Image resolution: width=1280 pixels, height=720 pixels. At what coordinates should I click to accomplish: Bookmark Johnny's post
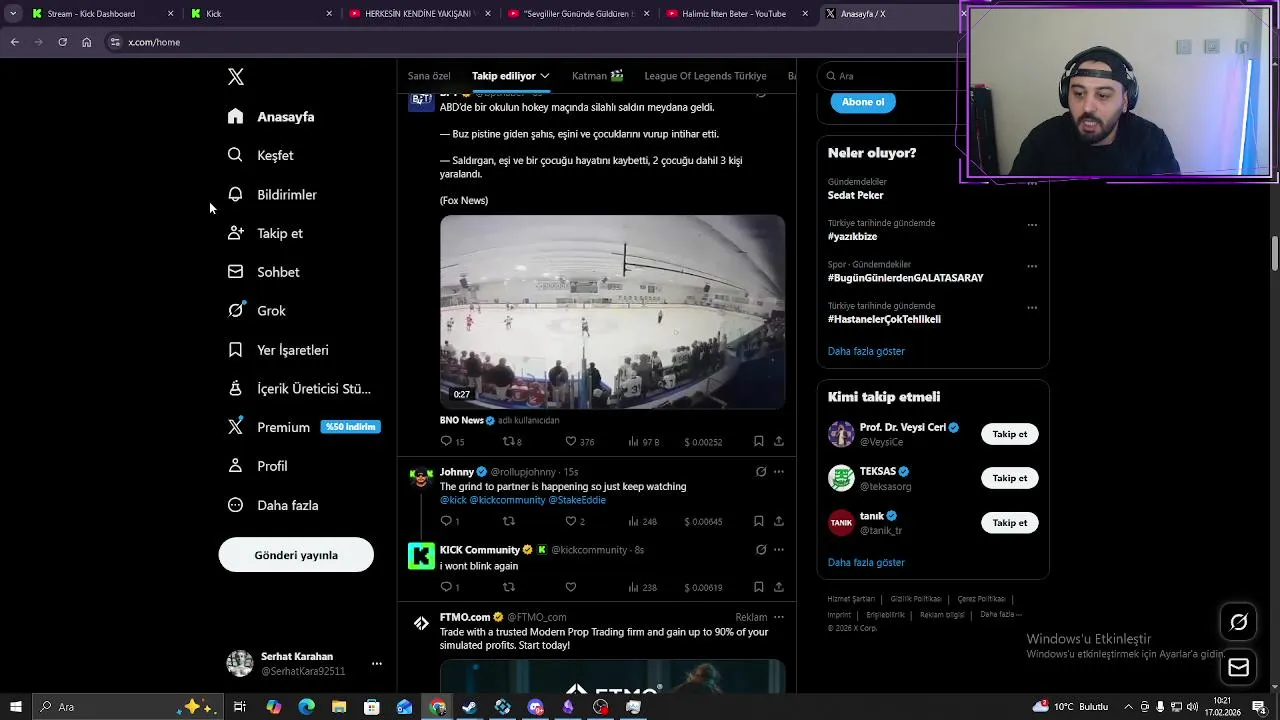759,521
